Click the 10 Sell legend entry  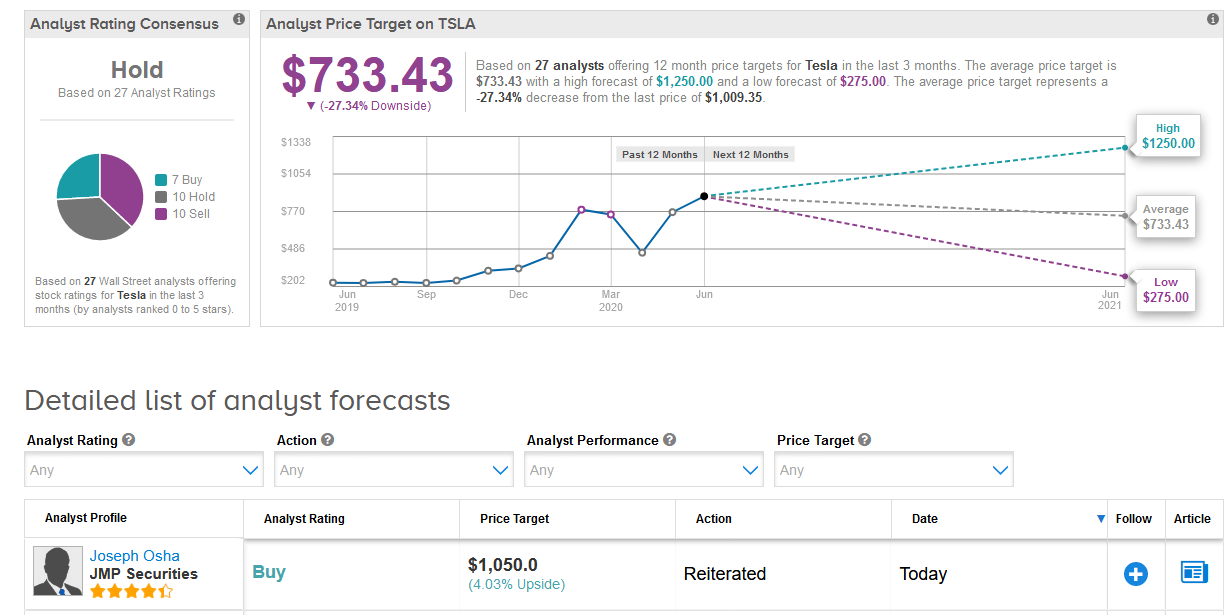click(183, 214)
